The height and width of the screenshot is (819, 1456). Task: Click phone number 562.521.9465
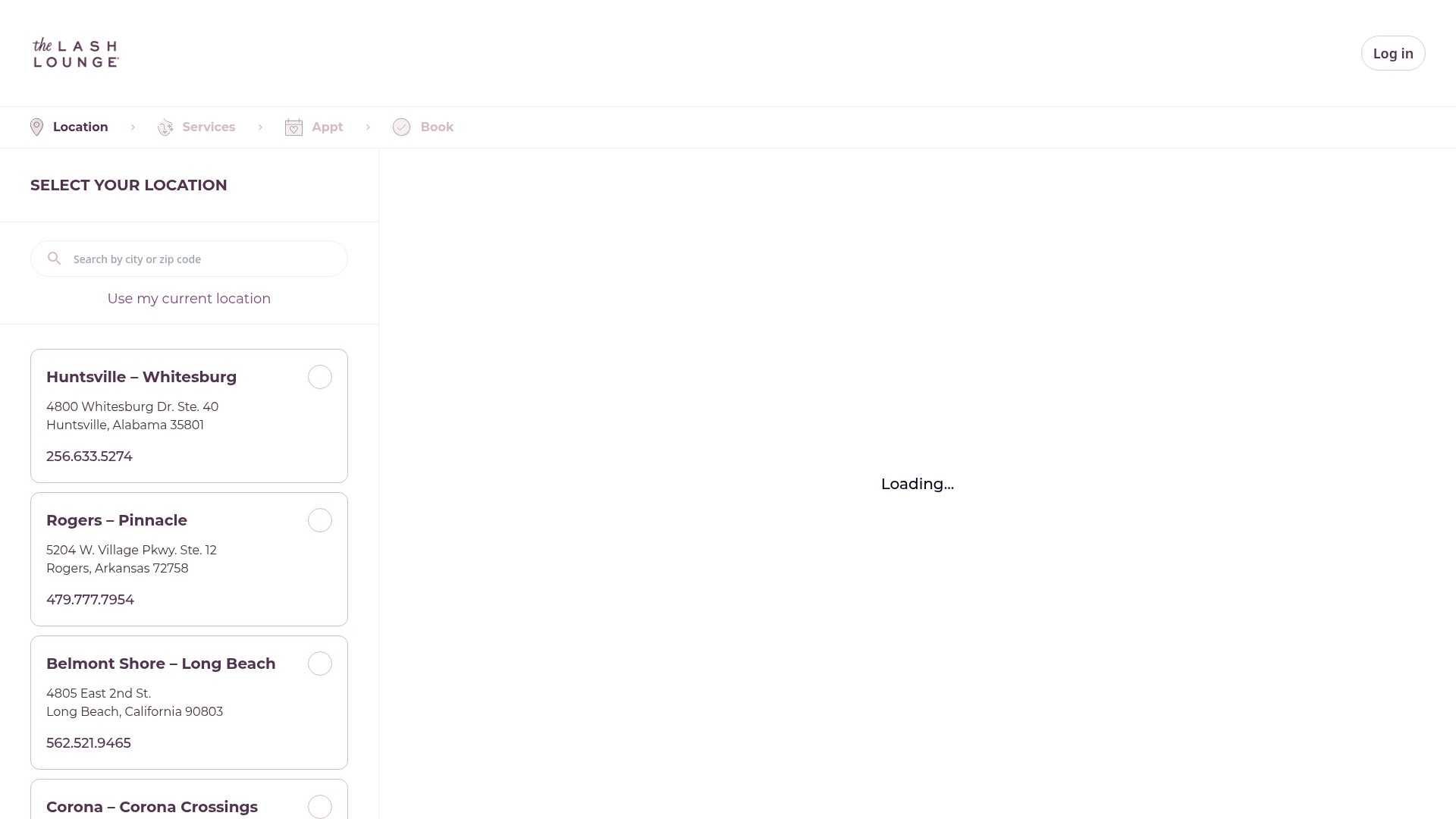coord(89,743)
